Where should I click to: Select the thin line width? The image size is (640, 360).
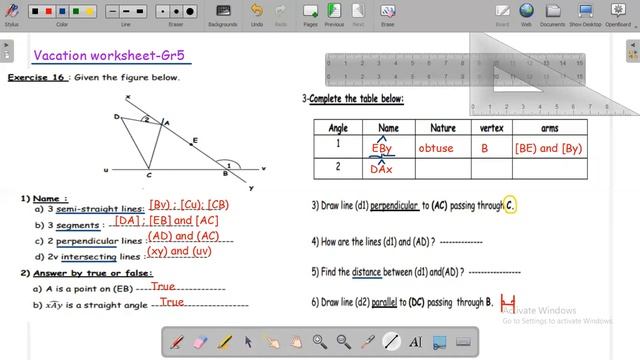coord(113,11)
